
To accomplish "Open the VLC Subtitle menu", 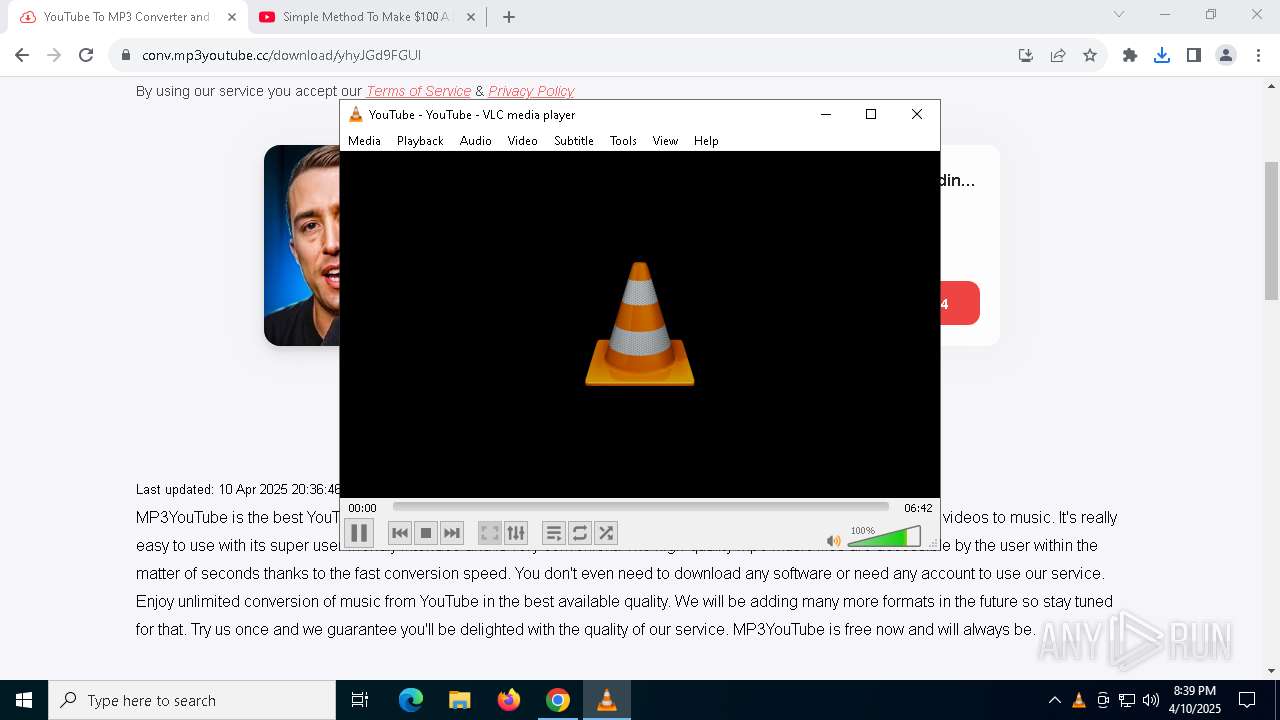I will [574, 141].
